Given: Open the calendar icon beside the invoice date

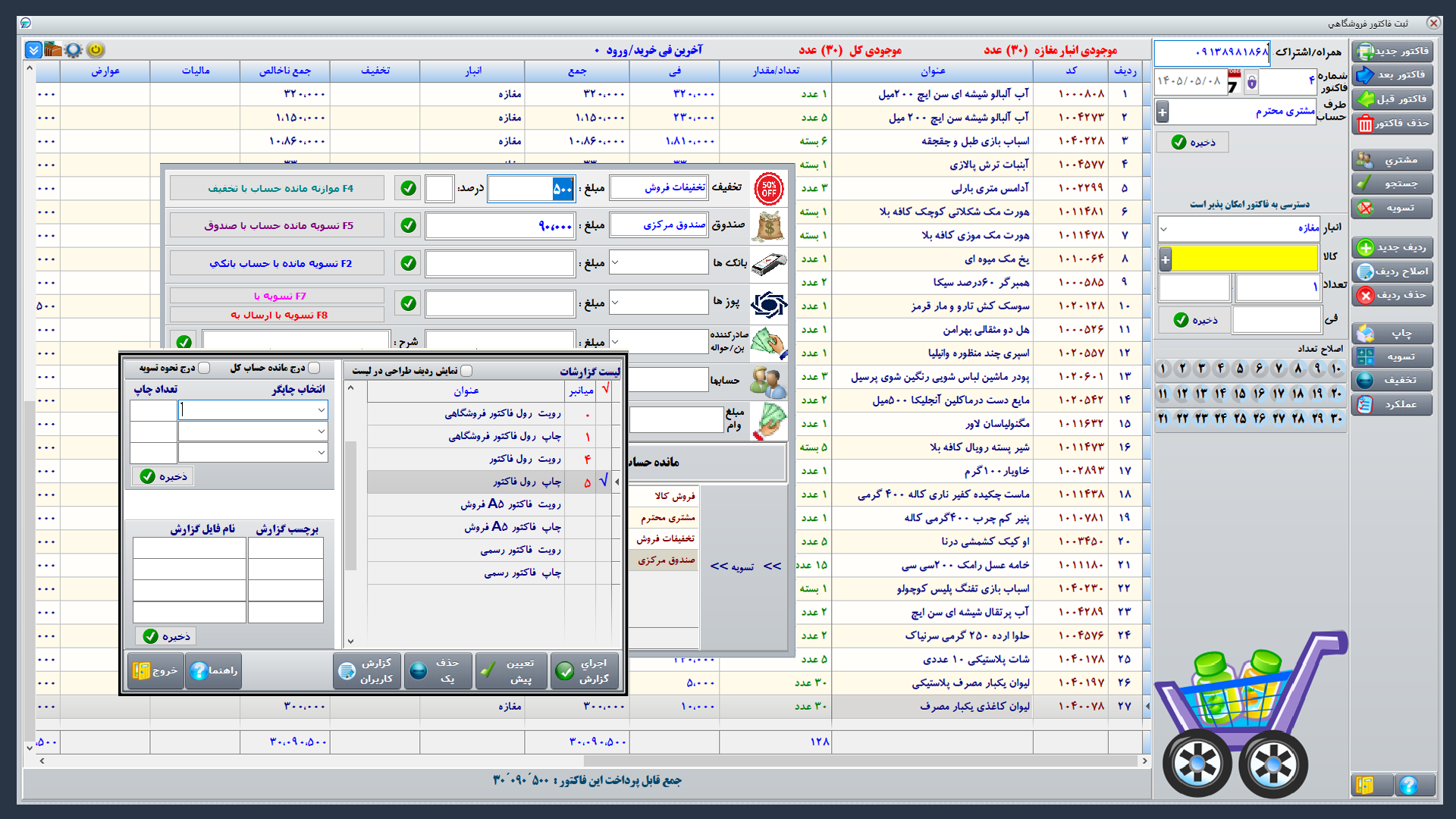Looking at the screenshot, I should click(1234, 82).
